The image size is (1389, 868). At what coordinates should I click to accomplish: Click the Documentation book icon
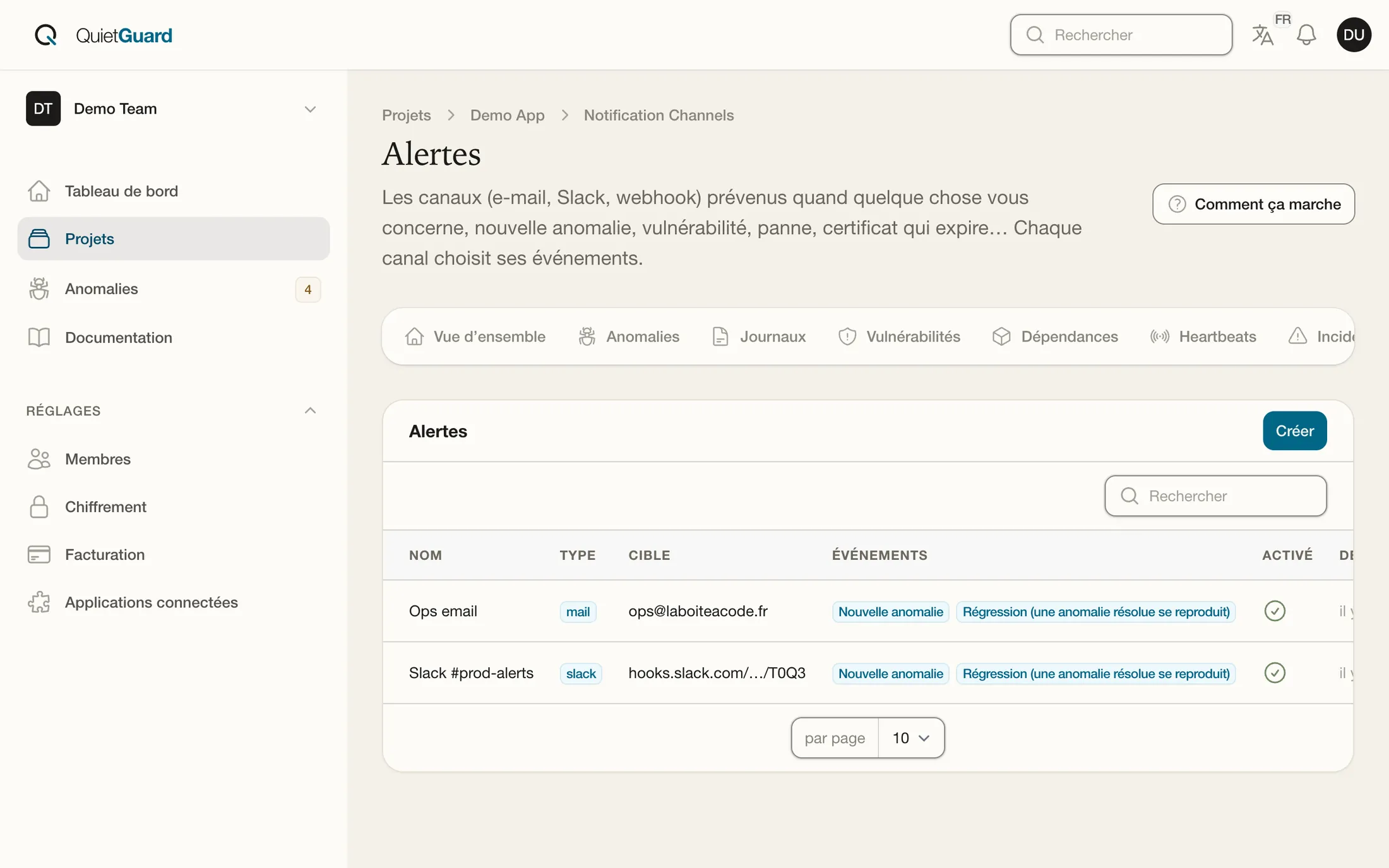point(39,337)
